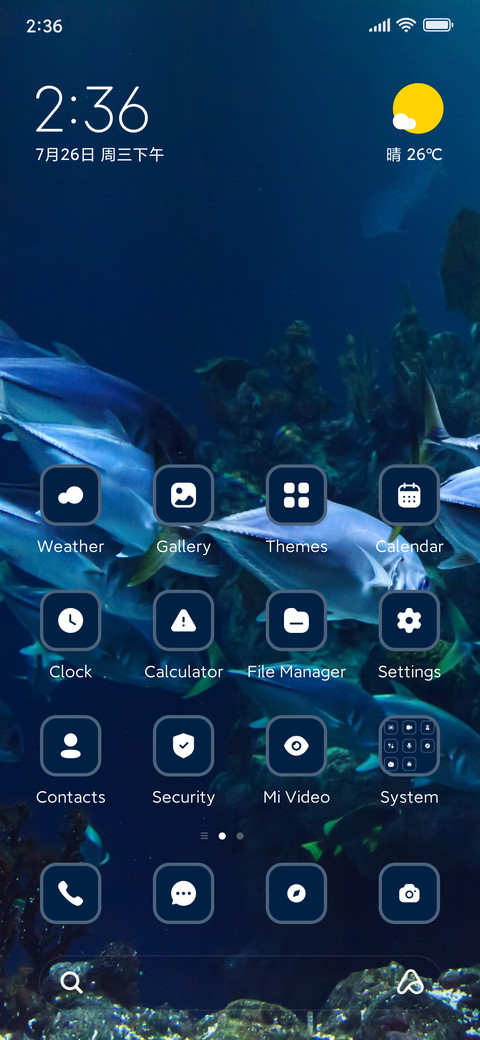Tap the 晴 26℃ temperature text
This screenshot has height=1040, width=480.
[414, 155]
